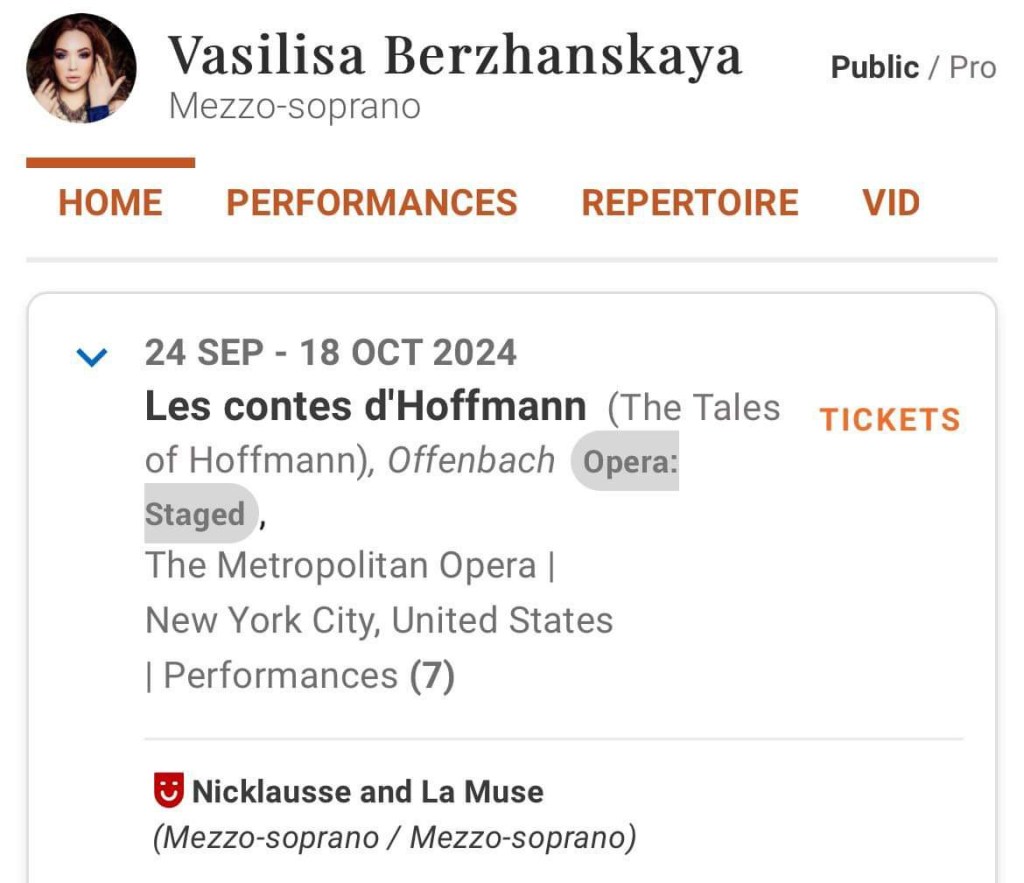Click the composer name Offenbach
The image size is (1024, 883).
tap(471, 460)
